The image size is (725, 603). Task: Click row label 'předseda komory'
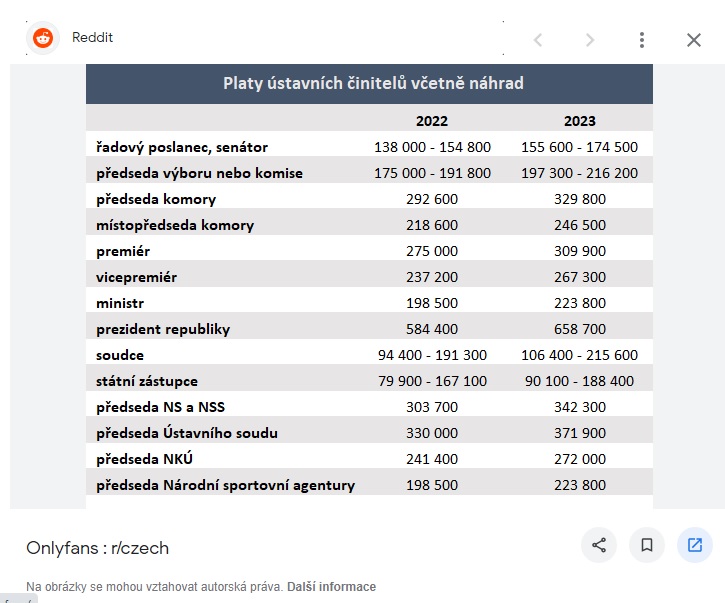(156, 199)
